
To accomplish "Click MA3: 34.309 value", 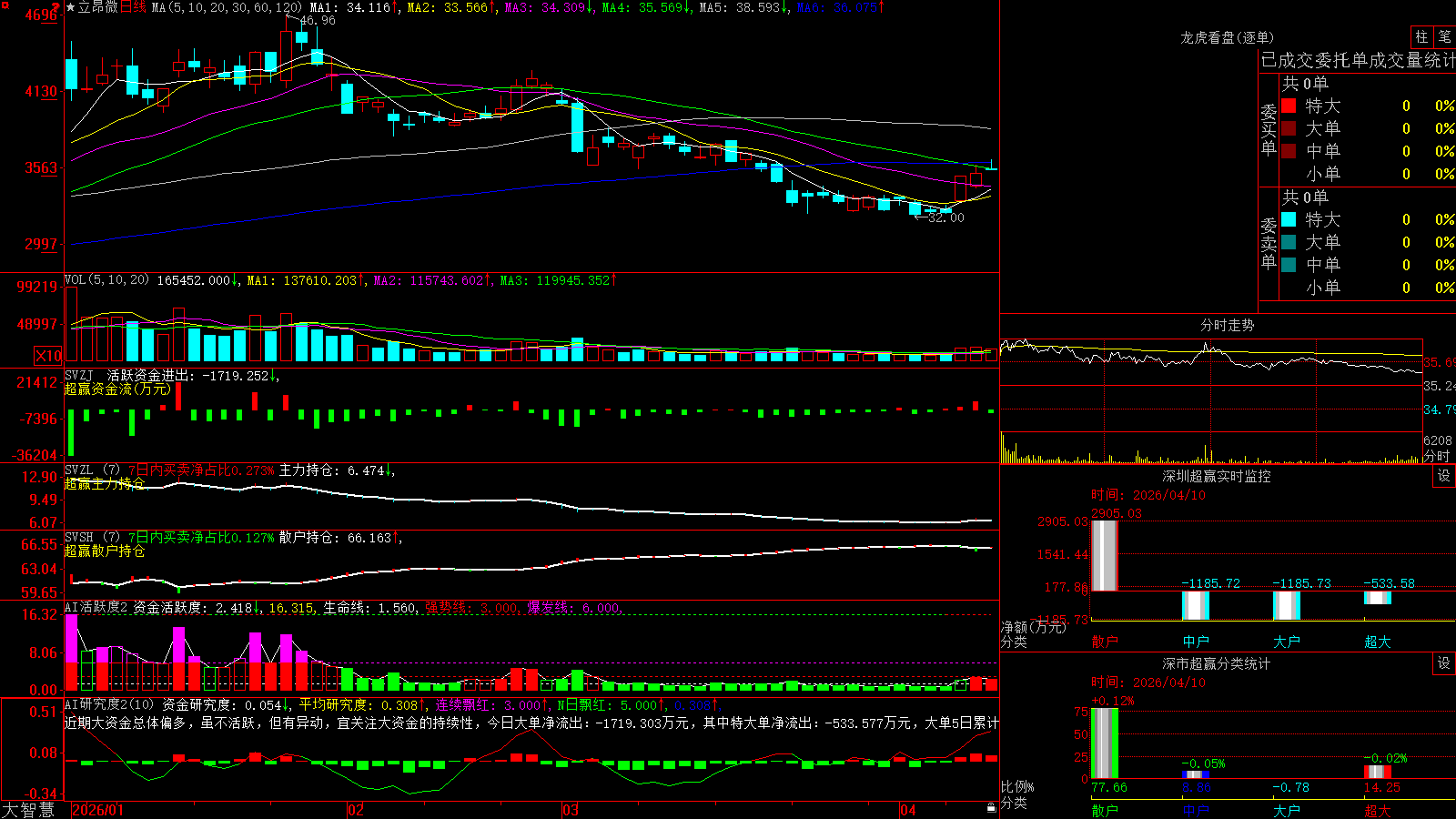I will [549, 7].
